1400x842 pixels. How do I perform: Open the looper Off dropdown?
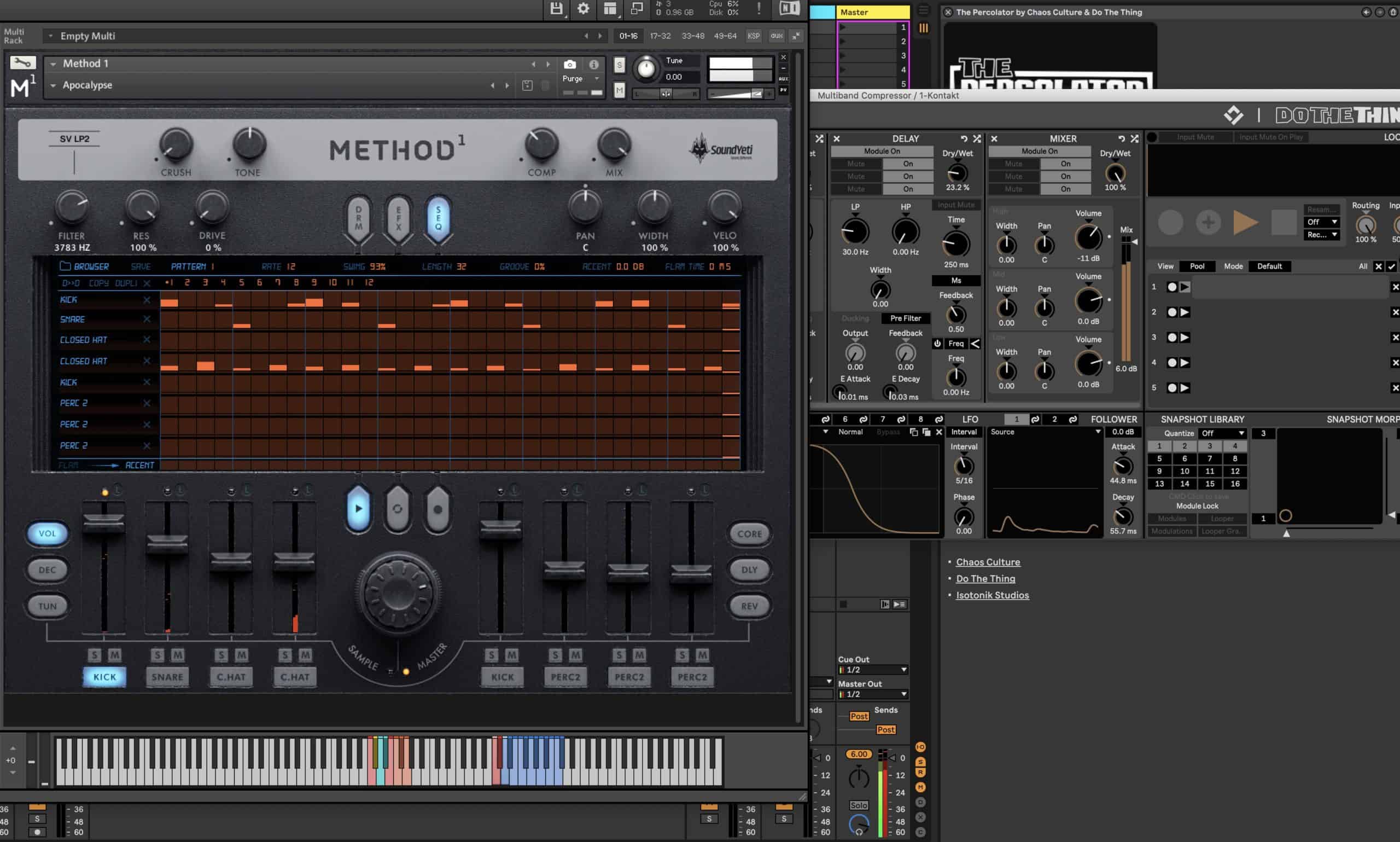(x=1322, y=222)
